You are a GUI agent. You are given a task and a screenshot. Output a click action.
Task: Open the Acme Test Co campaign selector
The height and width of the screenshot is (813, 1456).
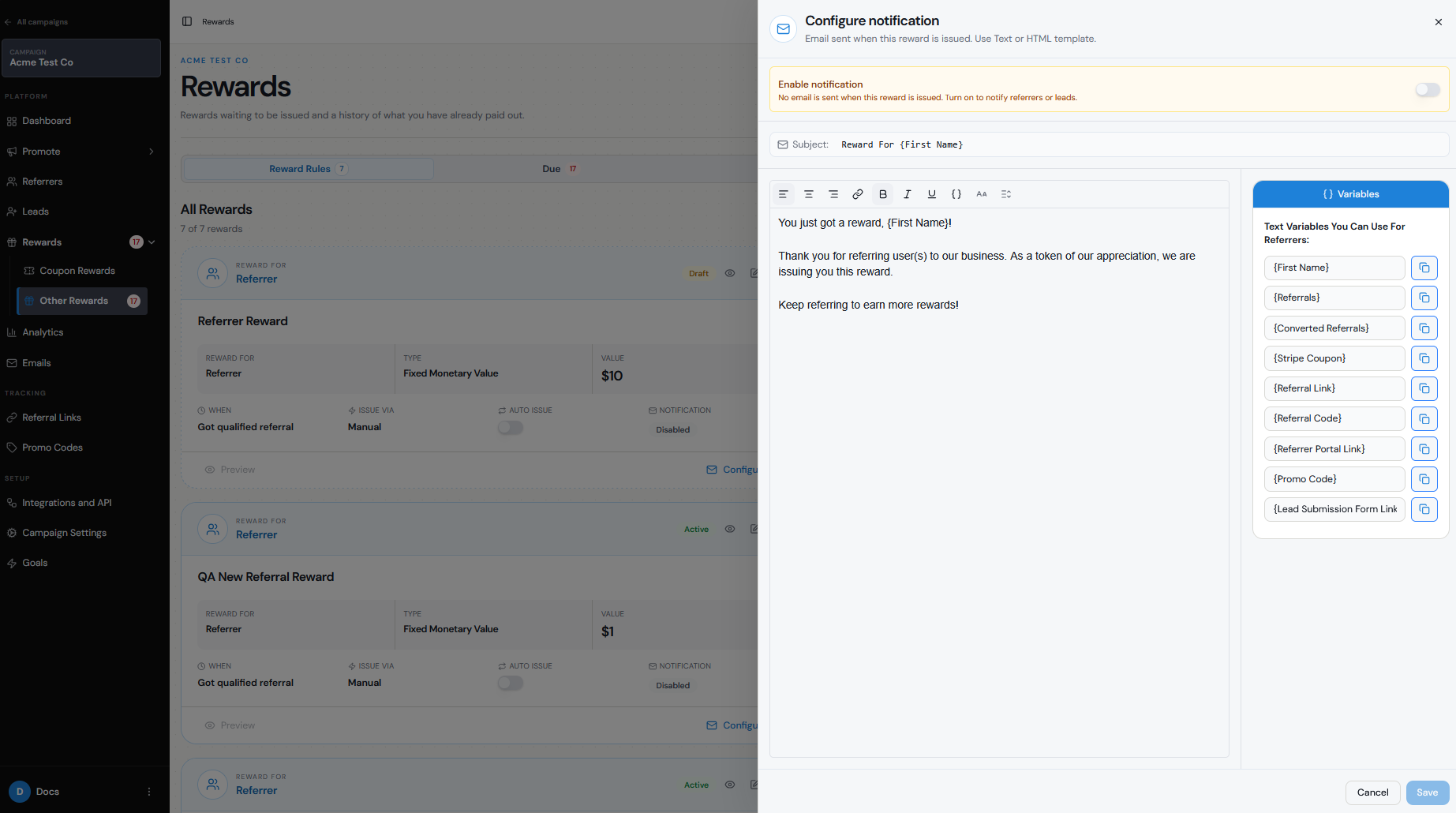(81, 58)
